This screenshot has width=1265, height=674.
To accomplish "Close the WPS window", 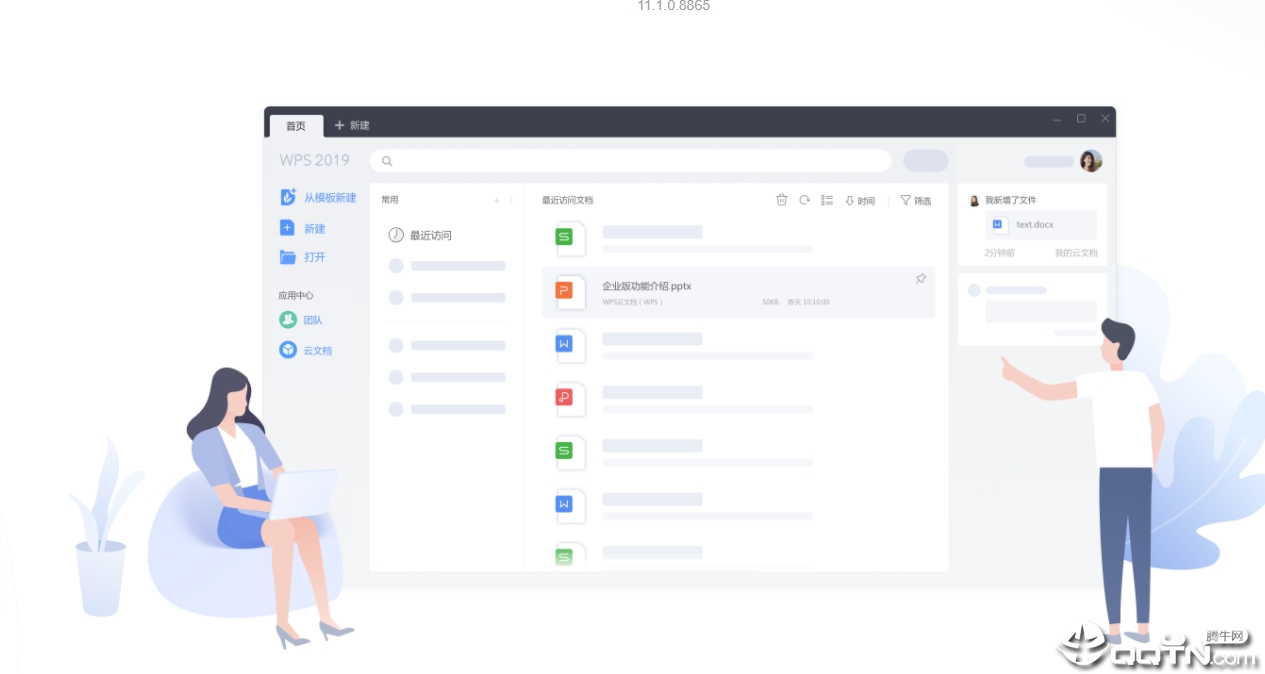I will 1105,119.
